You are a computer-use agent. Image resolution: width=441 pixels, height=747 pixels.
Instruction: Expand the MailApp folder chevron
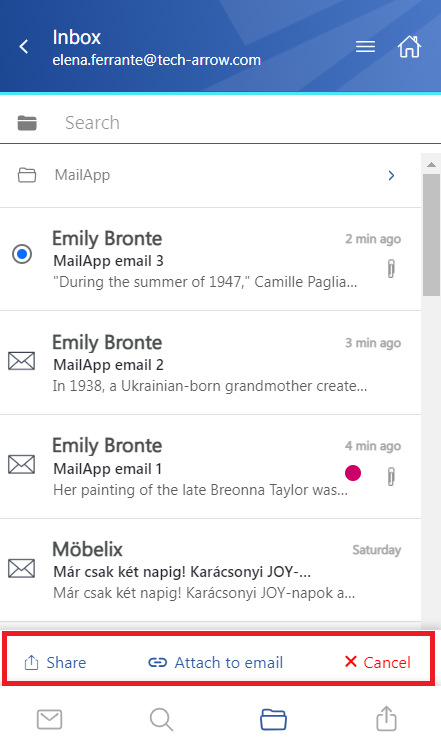coord(391,175)
